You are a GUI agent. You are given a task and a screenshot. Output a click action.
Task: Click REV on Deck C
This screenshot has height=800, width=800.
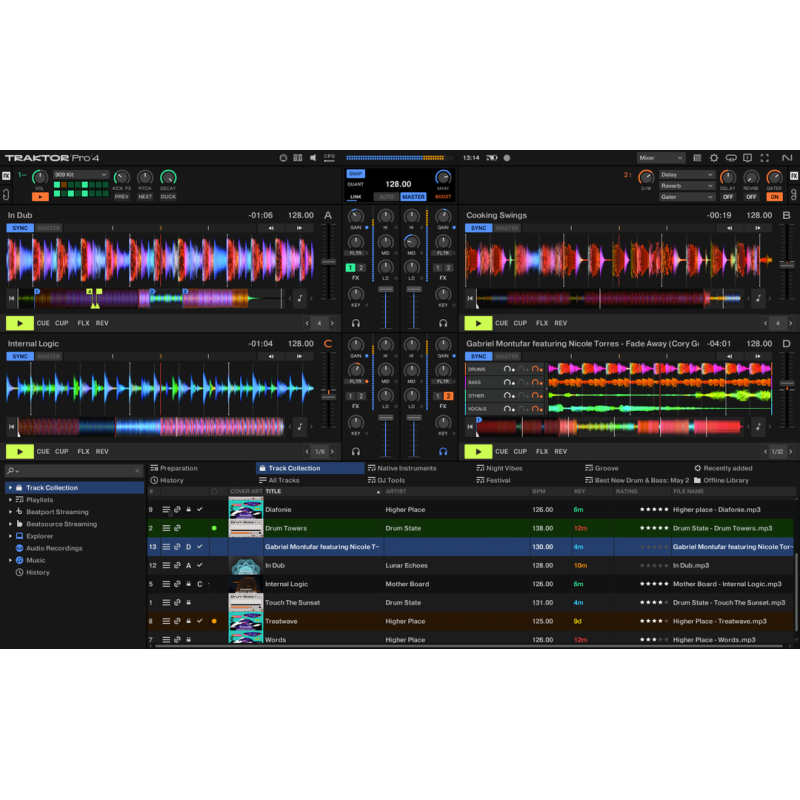click(102, 452)
